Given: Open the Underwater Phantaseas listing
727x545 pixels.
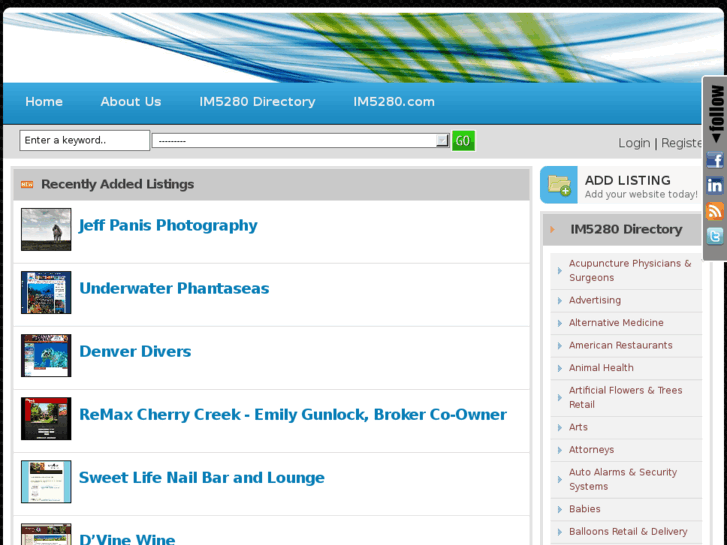Looking at the screenshot, I should 174,288.
